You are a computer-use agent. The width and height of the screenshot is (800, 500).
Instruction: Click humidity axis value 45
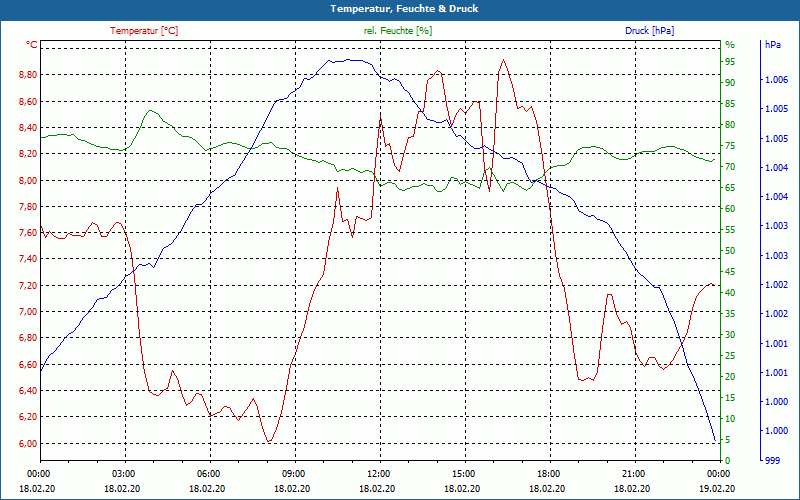point(730,272)
